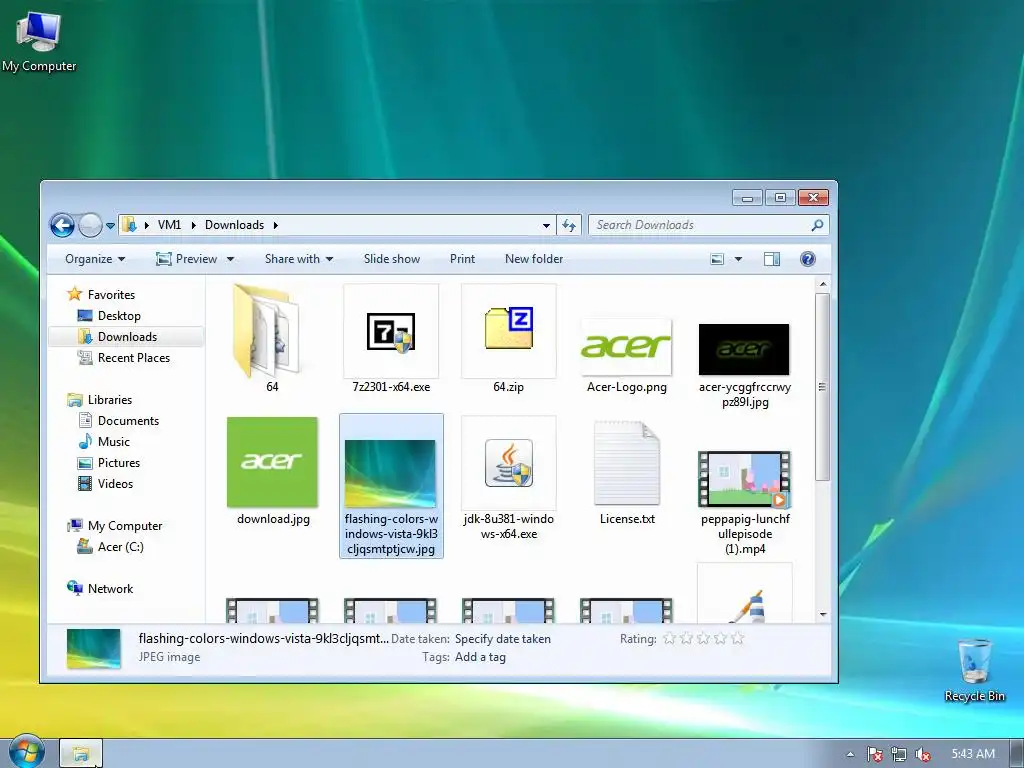
Task: Click the Print toolbar button
Action: click(462, 259)
